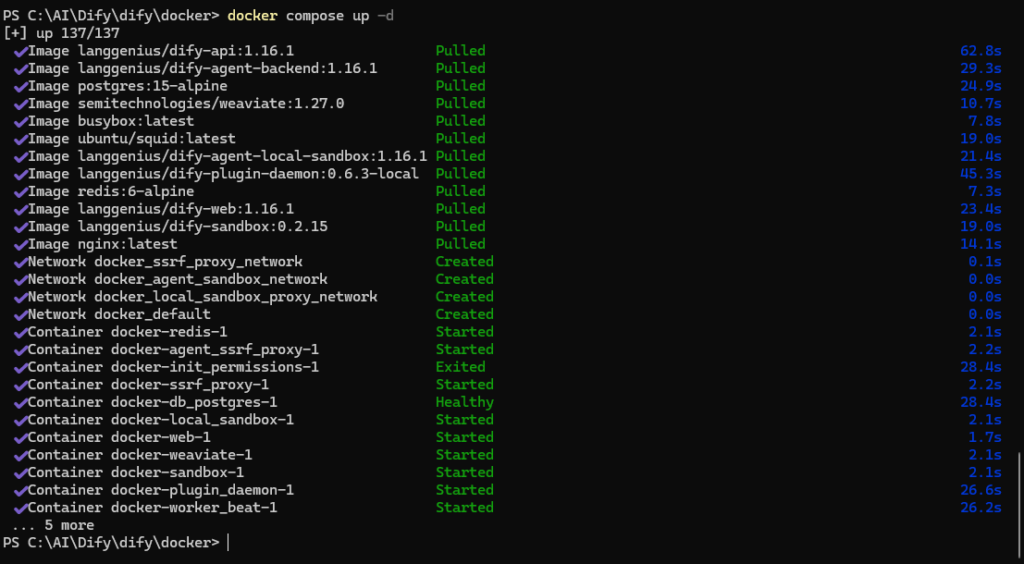The image size is (1024, 564).
Task: Click the '[+] up 137/137' progress line
Action: 61,33
